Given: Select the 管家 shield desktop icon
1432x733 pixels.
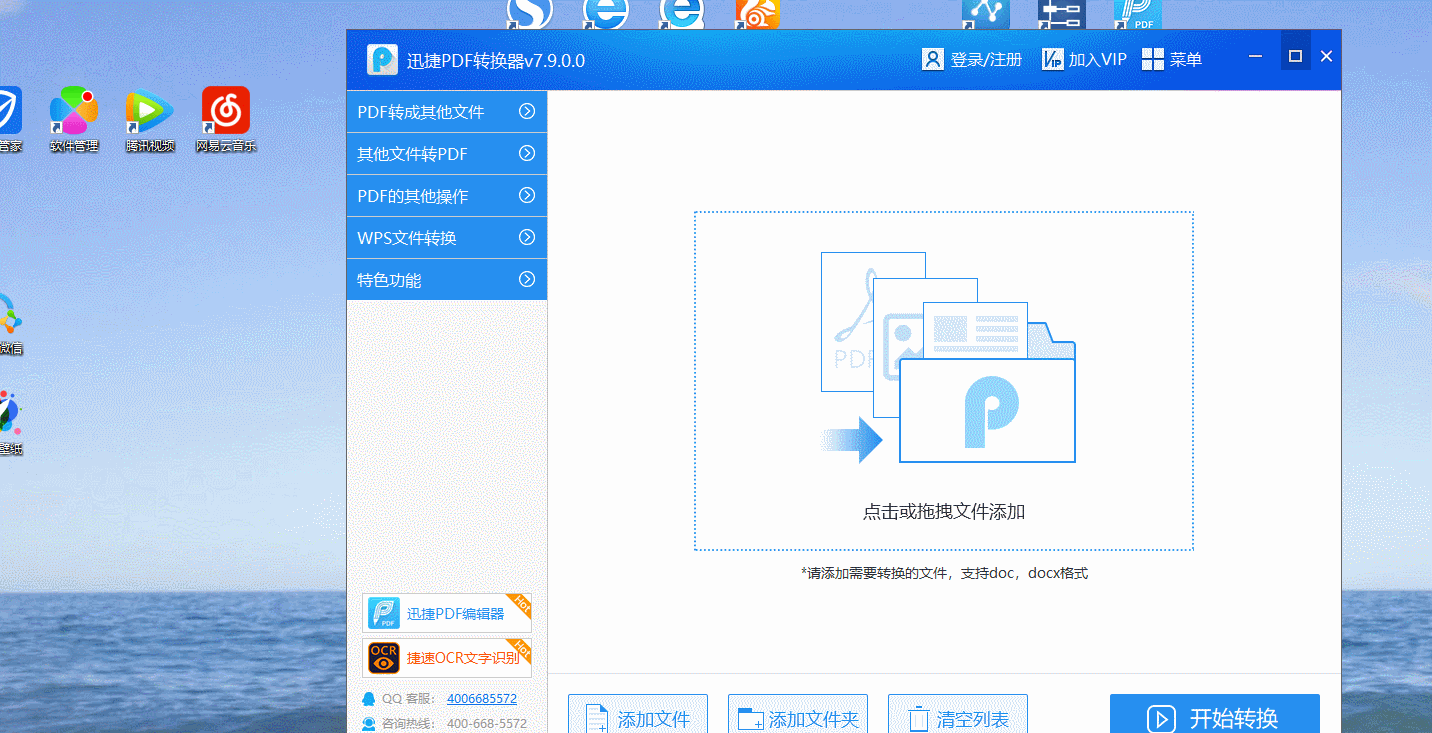Looking at the screenshot, I should click(x=9, y=120).
